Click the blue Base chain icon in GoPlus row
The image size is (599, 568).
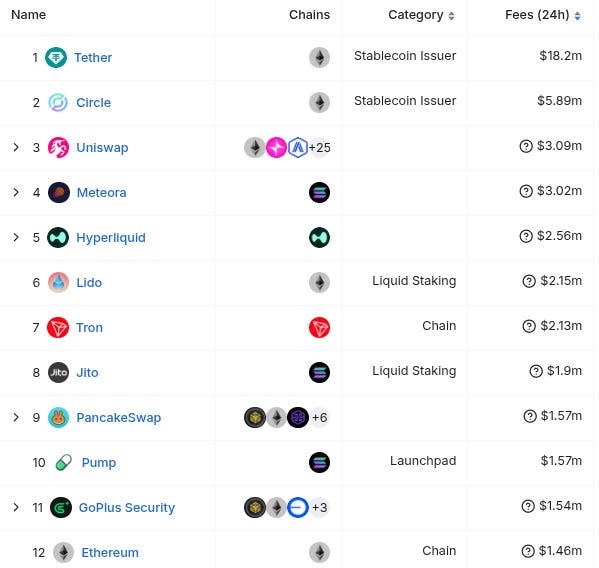[298, 508]
